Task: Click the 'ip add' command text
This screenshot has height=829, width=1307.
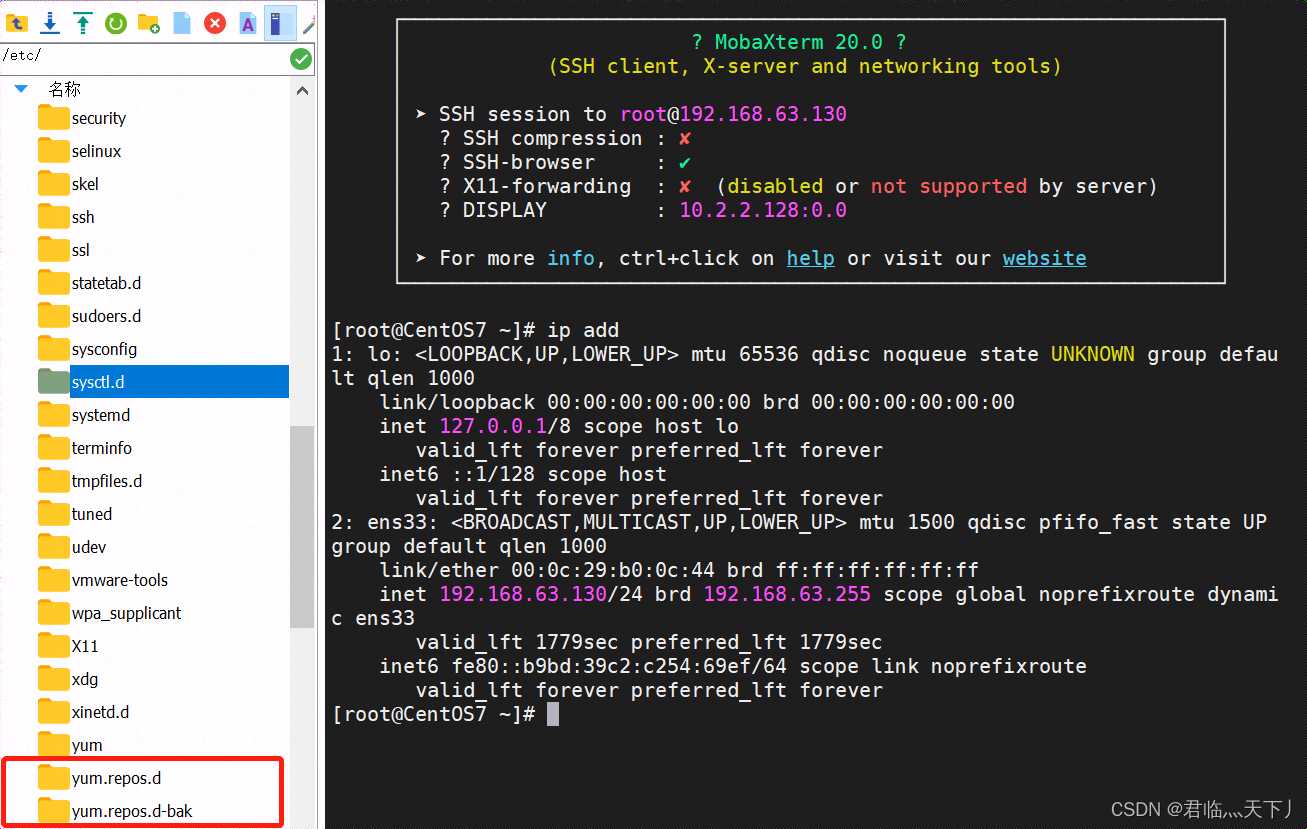Action: [x=583, y=330]
